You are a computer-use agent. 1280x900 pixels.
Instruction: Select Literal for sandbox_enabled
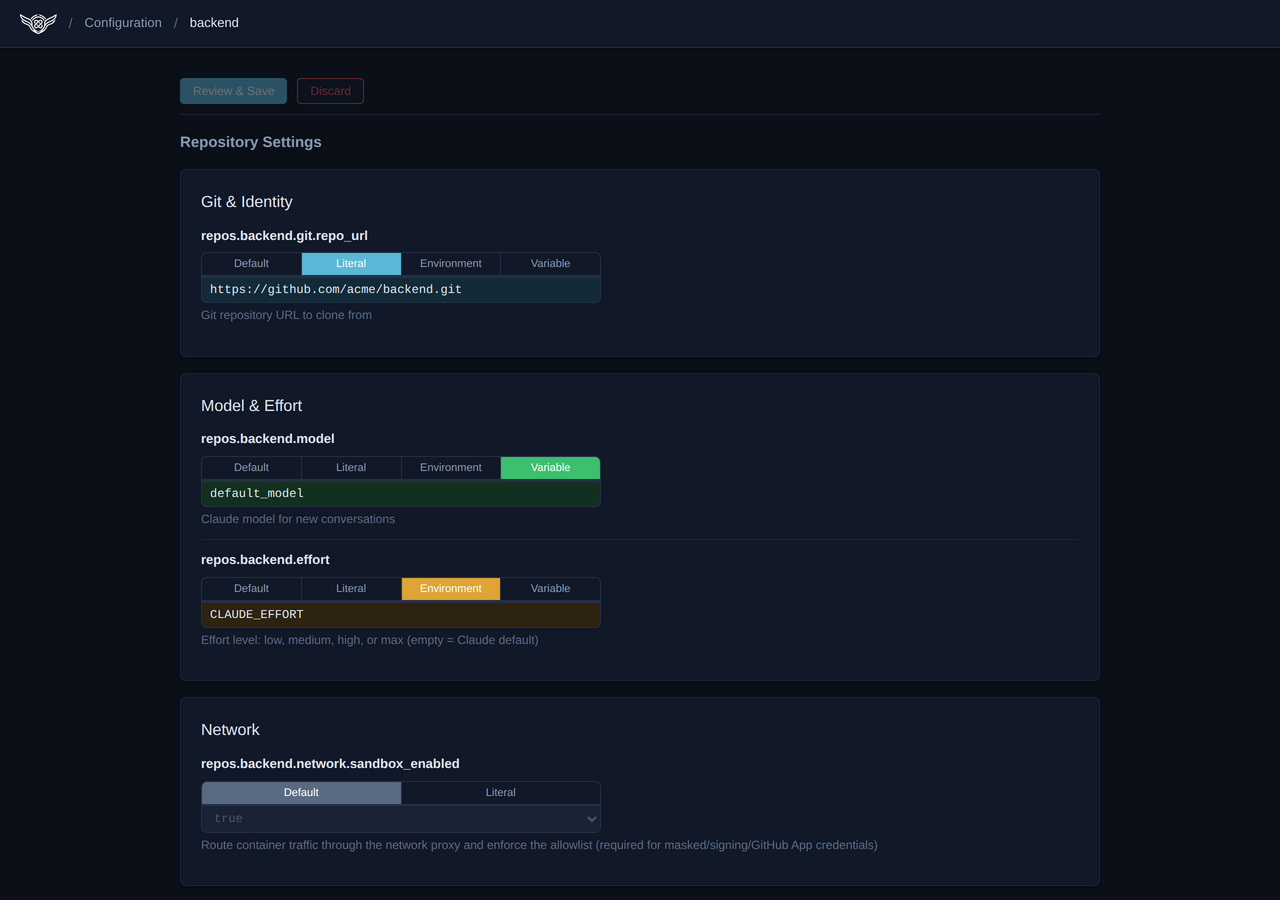pos(500,793)
